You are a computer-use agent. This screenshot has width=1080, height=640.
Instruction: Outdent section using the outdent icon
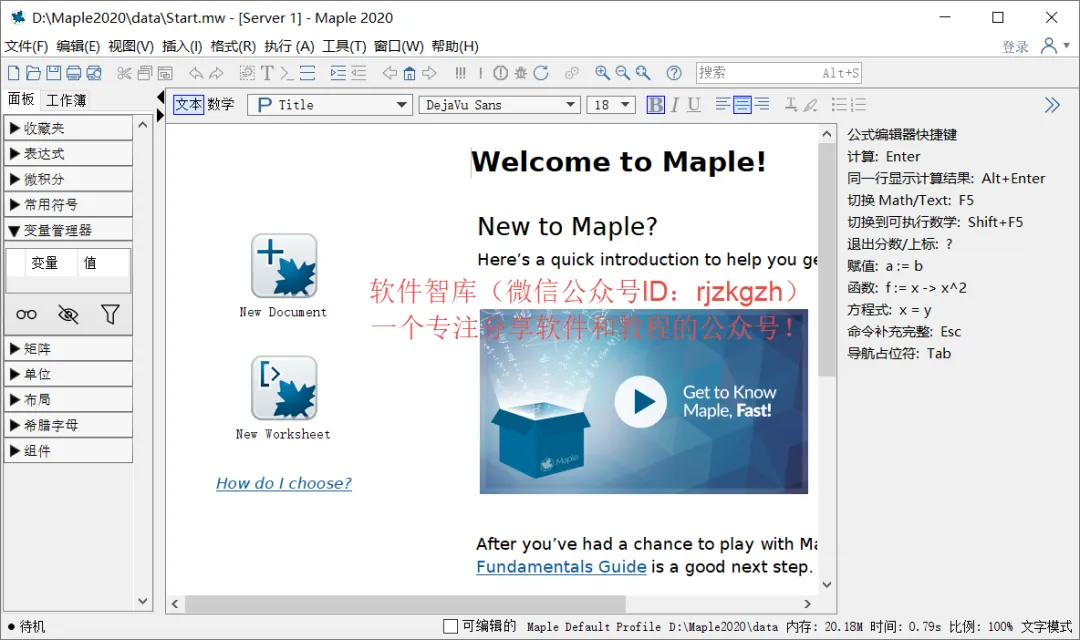point(358,73)
